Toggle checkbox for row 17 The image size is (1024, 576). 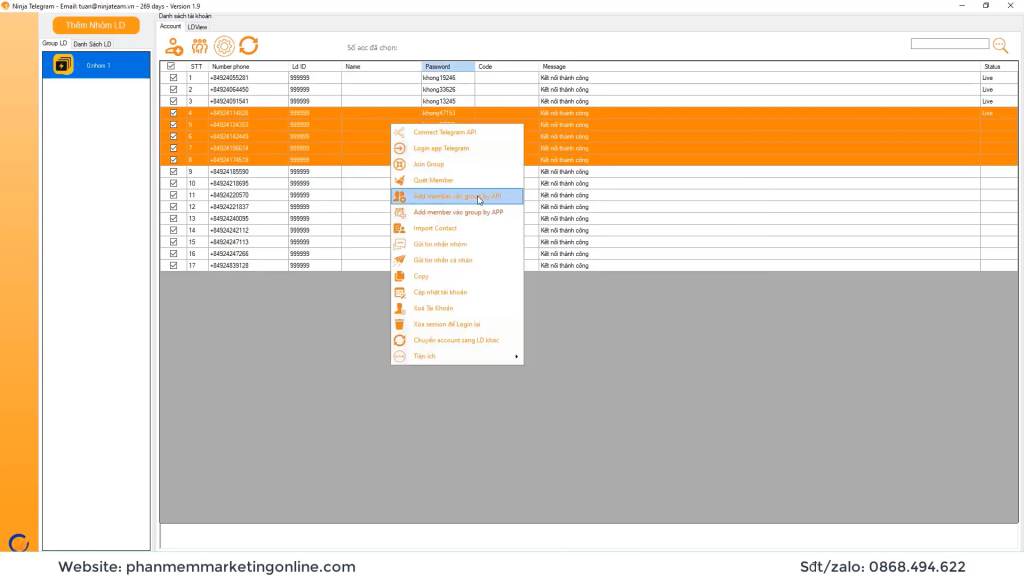point(173,266)
